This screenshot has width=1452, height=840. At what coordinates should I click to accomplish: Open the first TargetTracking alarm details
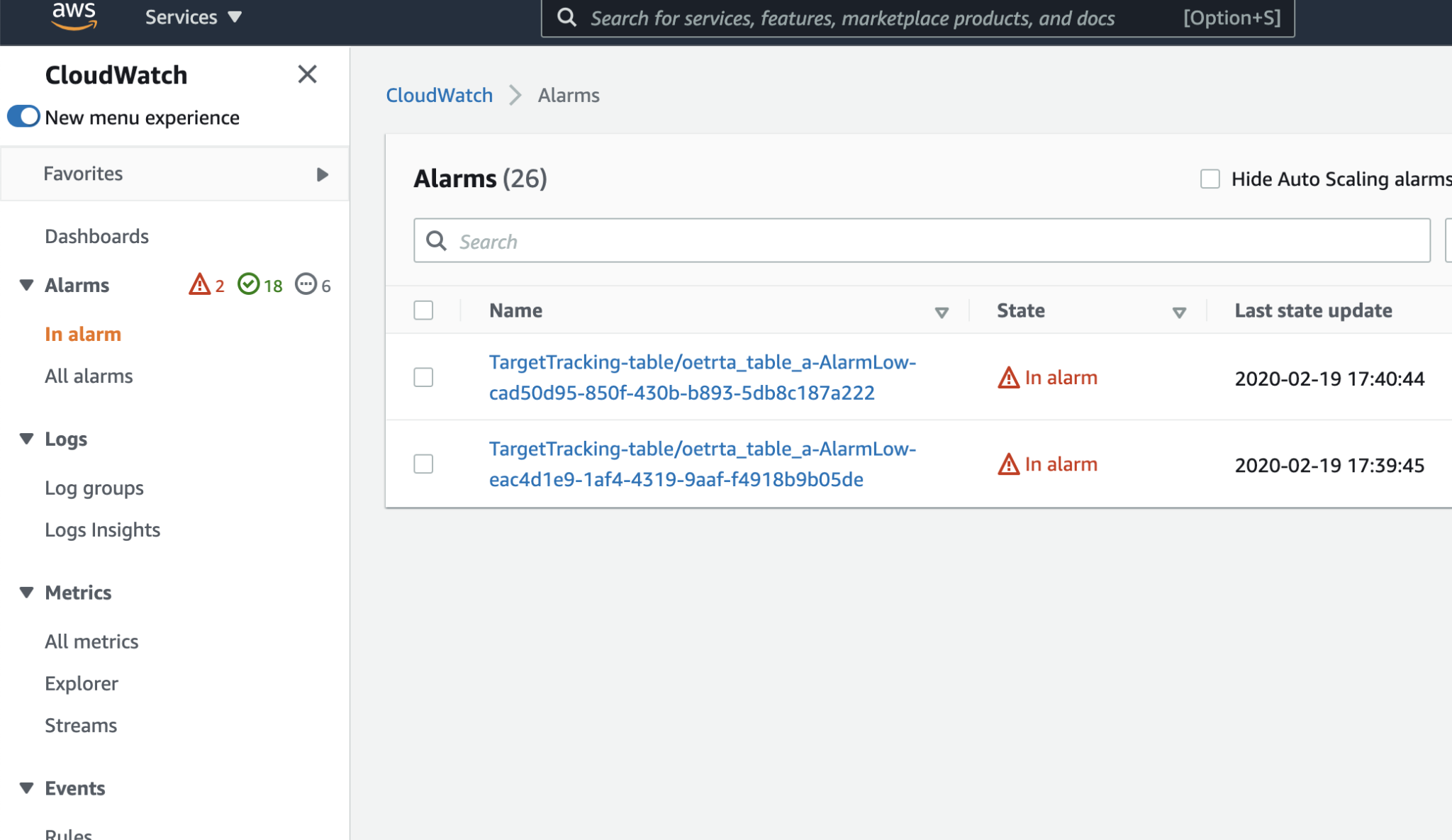[x=702, y=377]
